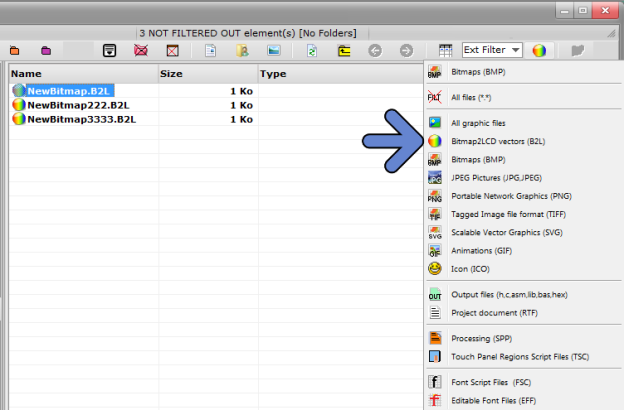Sort files by the Size column header
The height and width of the screenshot is (410, 624).
(x=205, y=74)
